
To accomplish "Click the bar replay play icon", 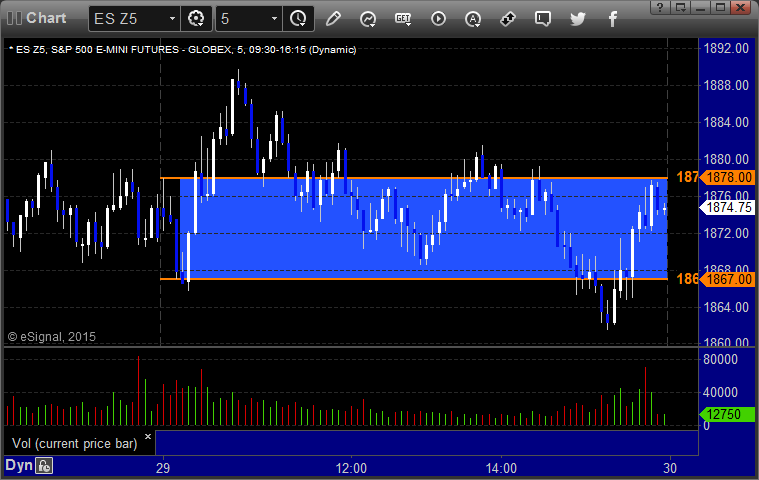I will (x=438, y=19).
